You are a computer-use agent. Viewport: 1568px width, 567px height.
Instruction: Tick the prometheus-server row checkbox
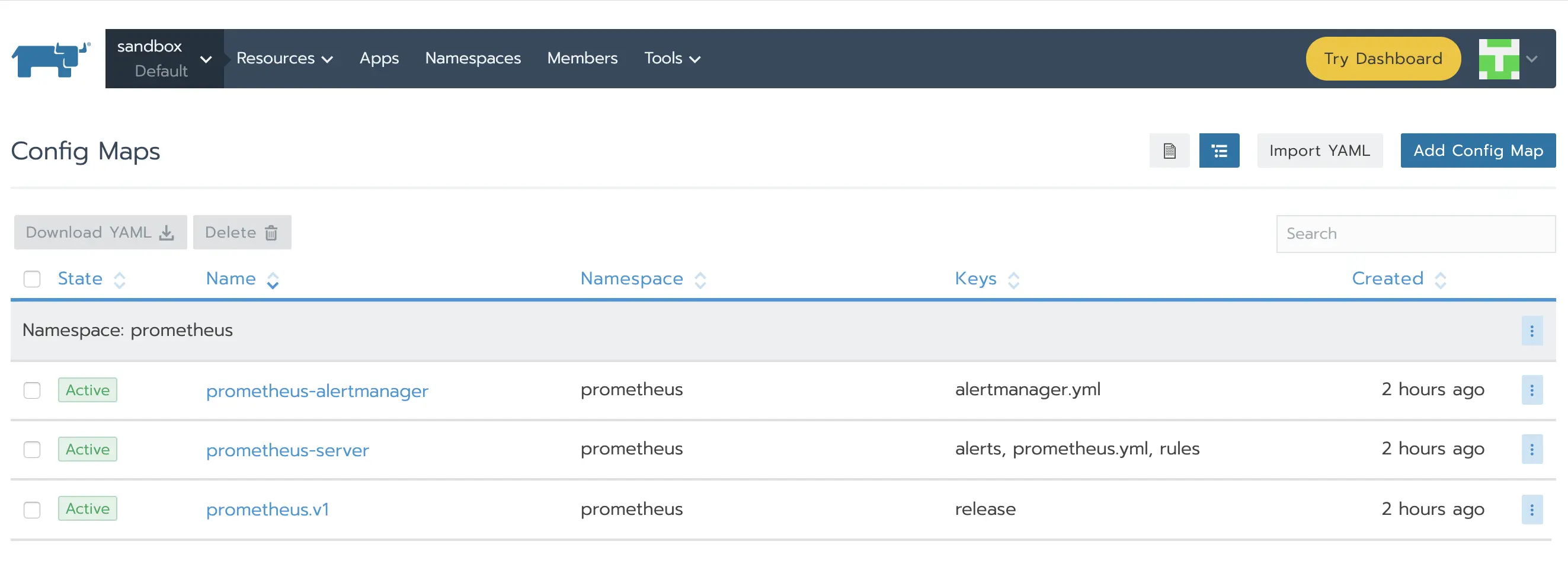point(32,450)
